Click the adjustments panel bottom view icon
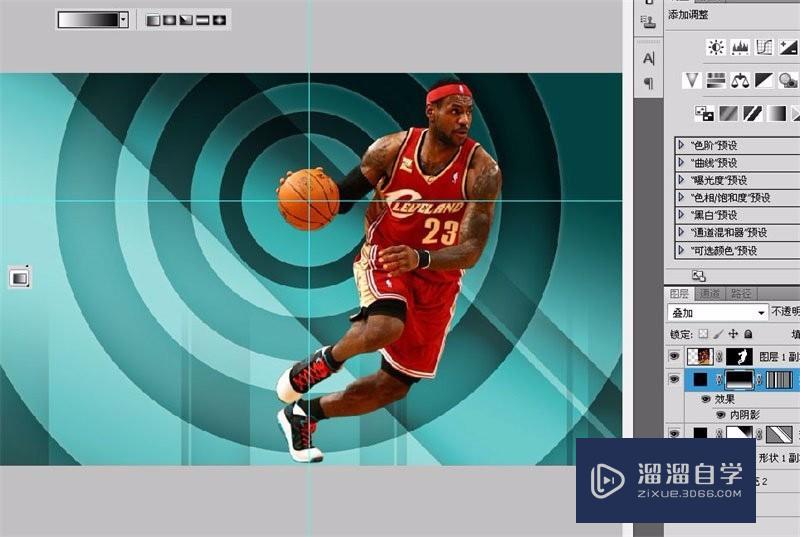Viewport: 800px width, 537px height. [x=698, y=276]
